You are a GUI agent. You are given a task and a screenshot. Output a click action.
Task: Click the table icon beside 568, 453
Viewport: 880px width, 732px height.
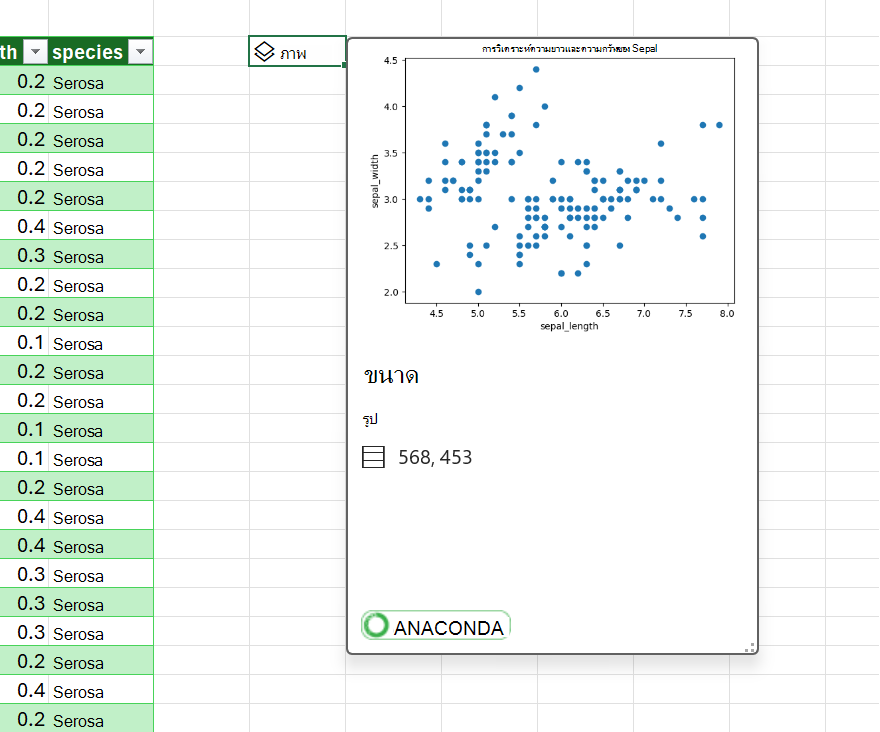tap(373, 457)
